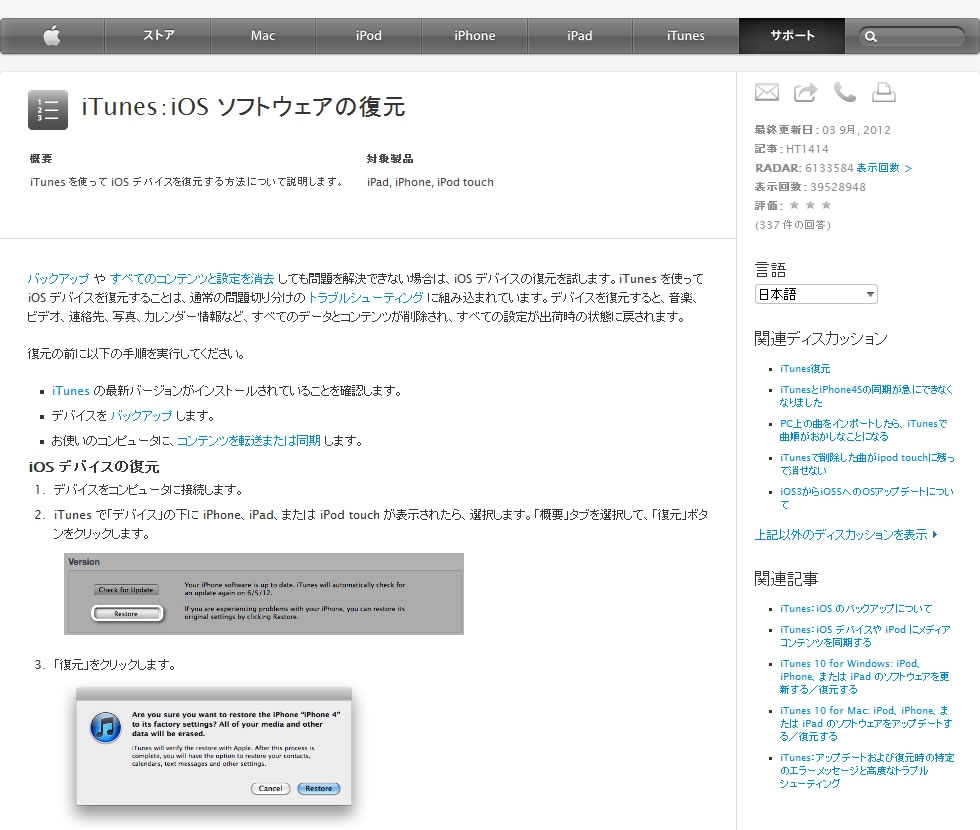The height and width of the screenshot is (830, 980).
Task: Click the iOS デバイスの復元 heading
Action: pos(94,467)
